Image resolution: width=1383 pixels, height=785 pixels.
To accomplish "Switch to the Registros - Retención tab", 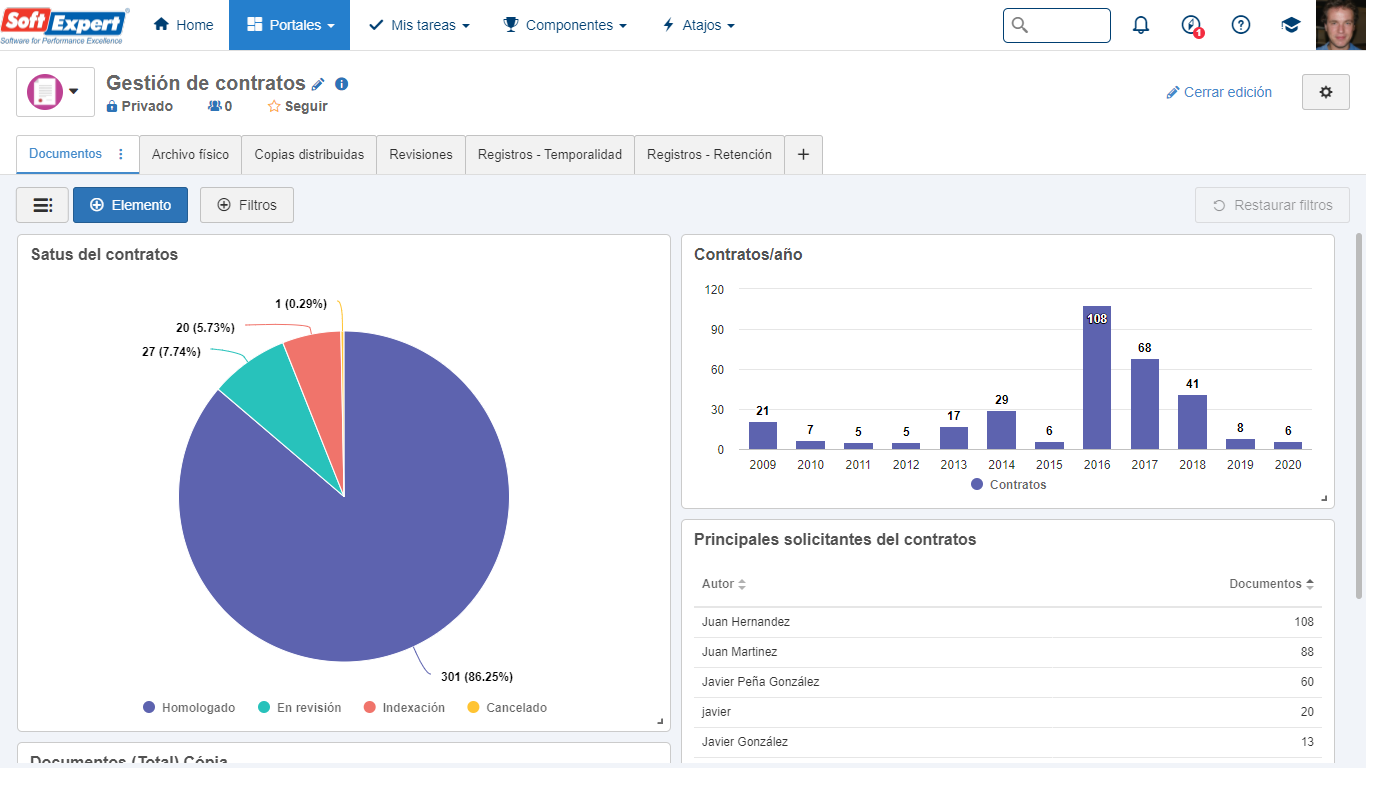I will click(709, 155).
